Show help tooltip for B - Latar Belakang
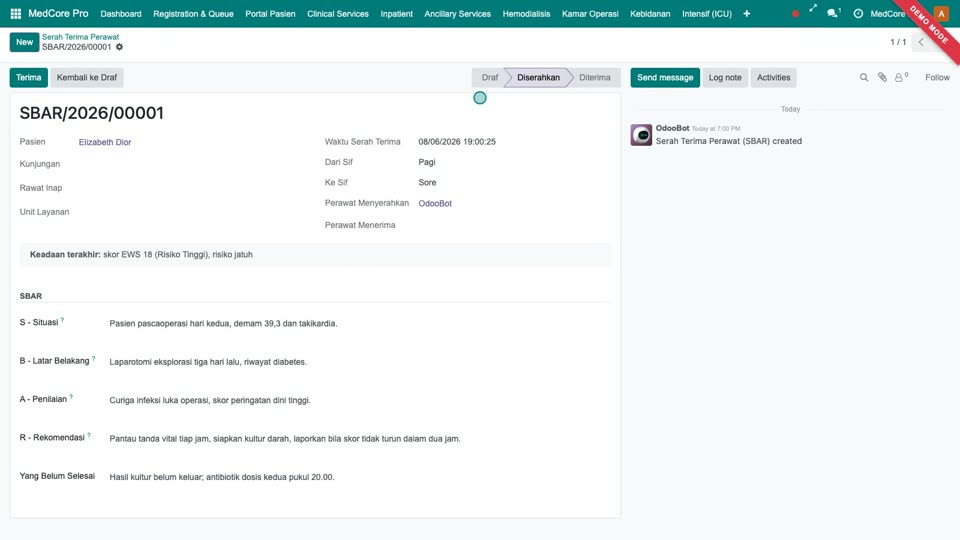960x540 pixels. point(94,358)
